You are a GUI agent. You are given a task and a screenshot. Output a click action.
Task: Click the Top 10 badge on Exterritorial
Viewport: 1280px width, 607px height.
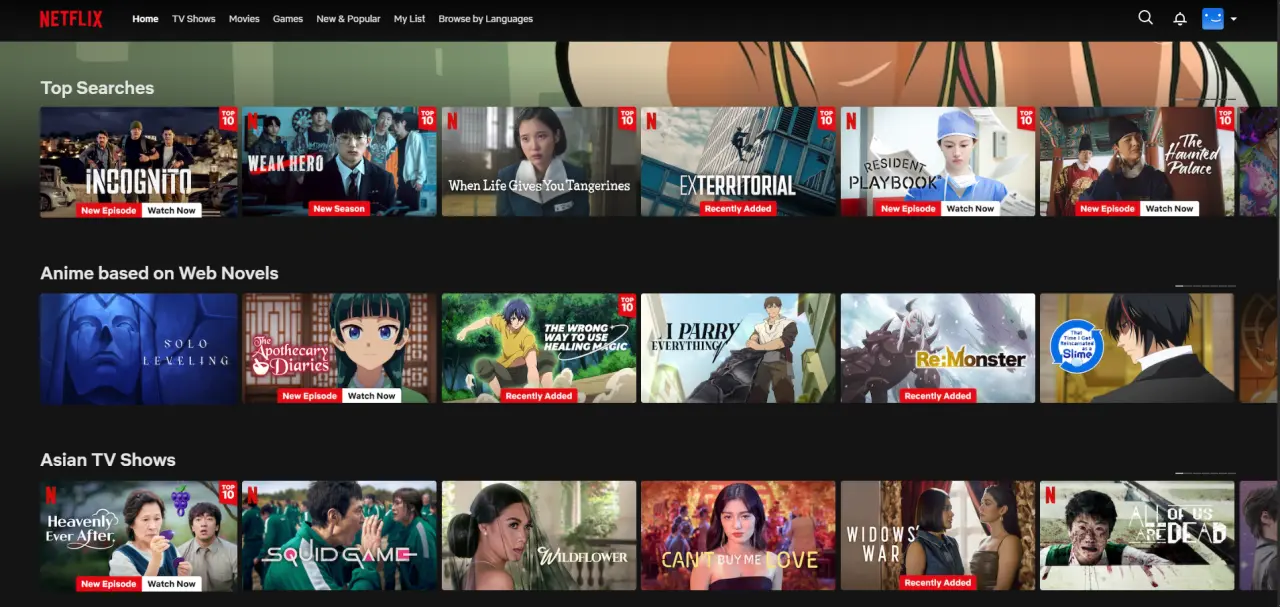(826, 118)
